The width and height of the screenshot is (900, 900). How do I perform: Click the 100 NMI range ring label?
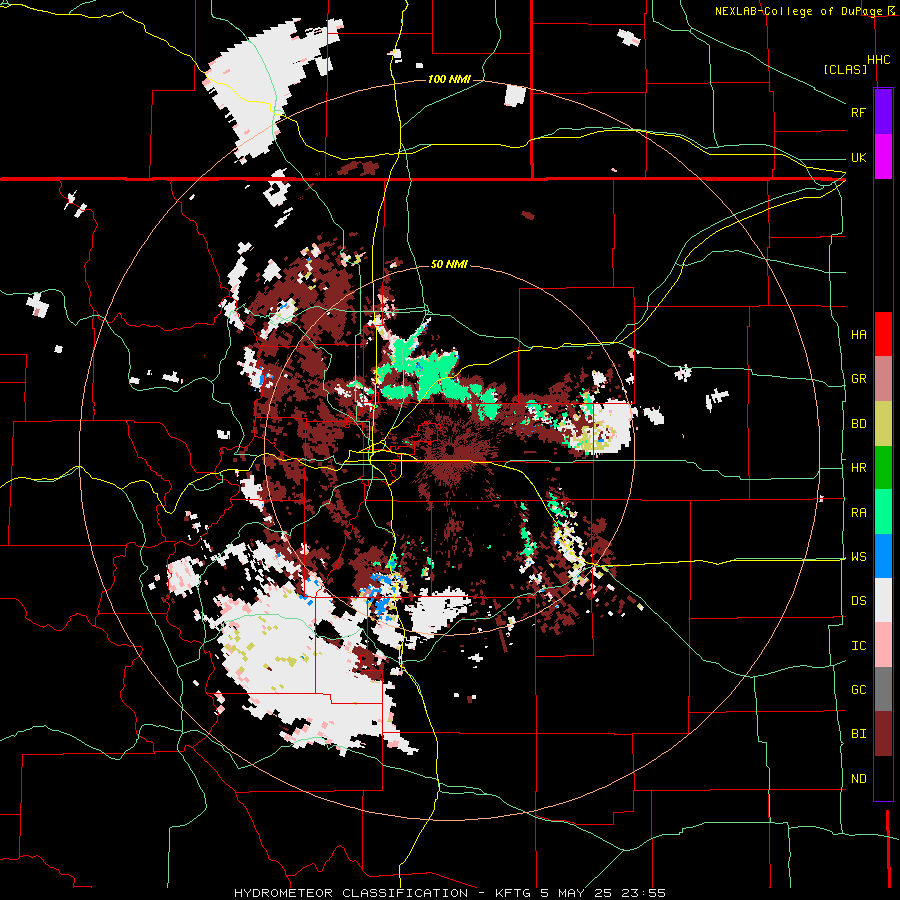coord(449,79)
